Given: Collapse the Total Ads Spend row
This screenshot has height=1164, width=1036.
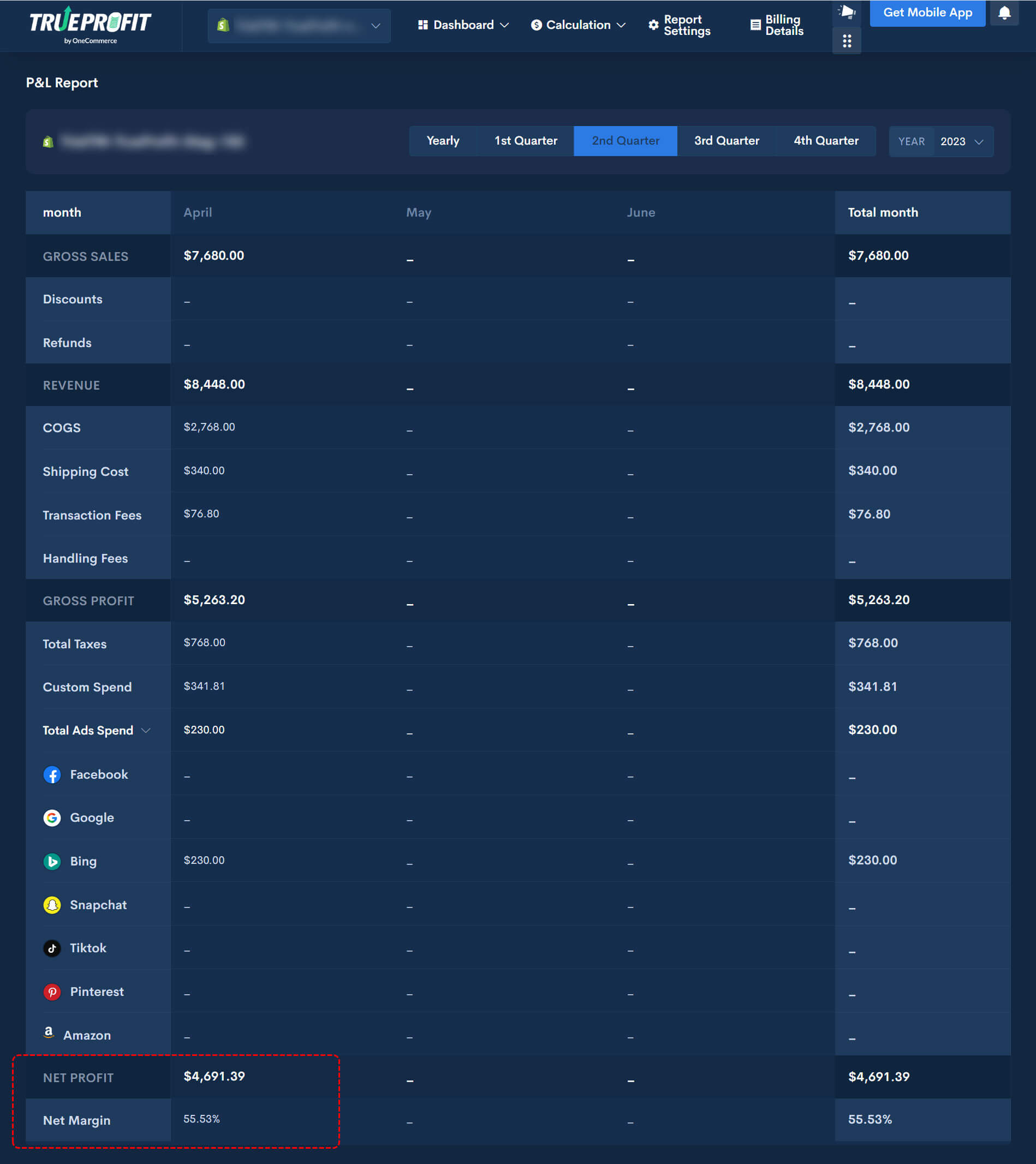Looking at the screenshot, I should (x=146, y=730).
